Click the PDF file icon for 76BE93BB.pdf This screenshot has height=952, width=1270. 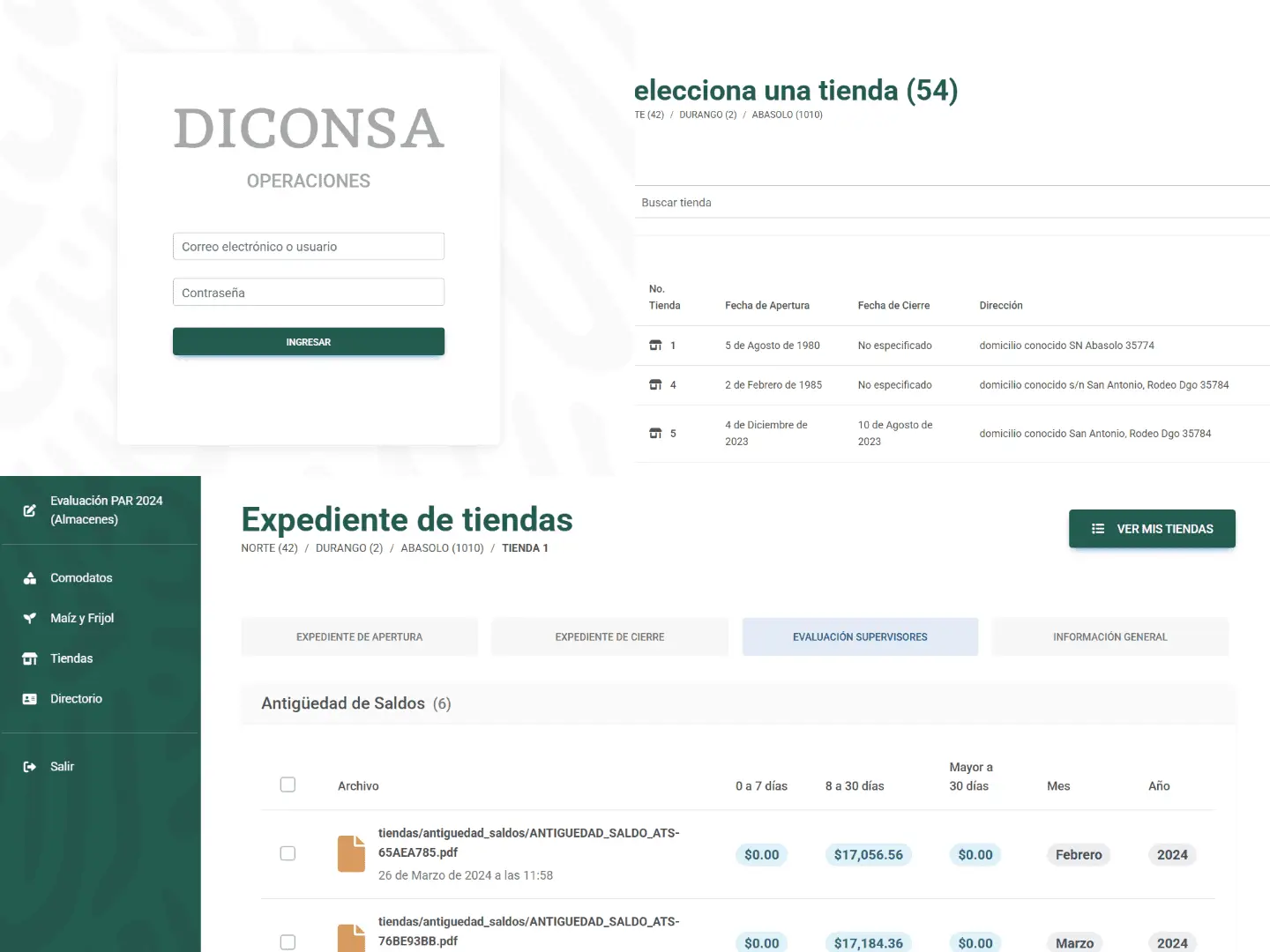[x=351, y=939]
